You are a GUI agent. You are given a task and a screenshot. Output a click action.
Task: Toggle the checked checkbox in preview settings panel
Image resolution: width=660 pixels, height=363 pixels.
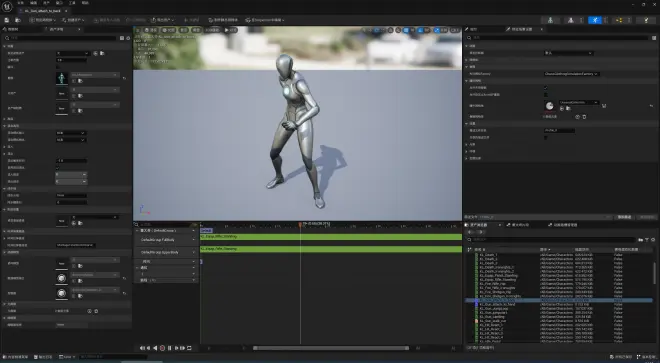tap(546, 88)
